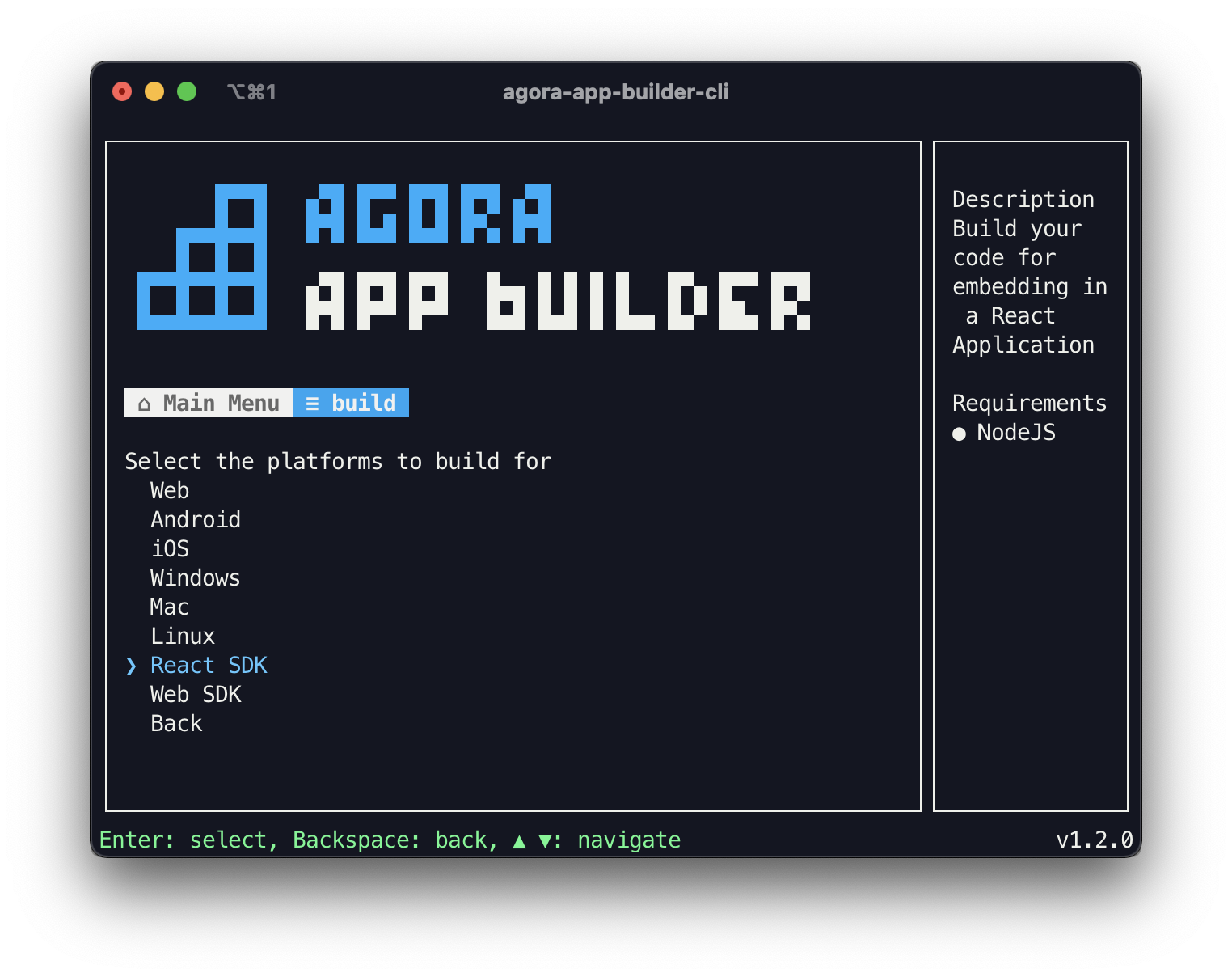Pick the iOS platform entry

point(170,549)
